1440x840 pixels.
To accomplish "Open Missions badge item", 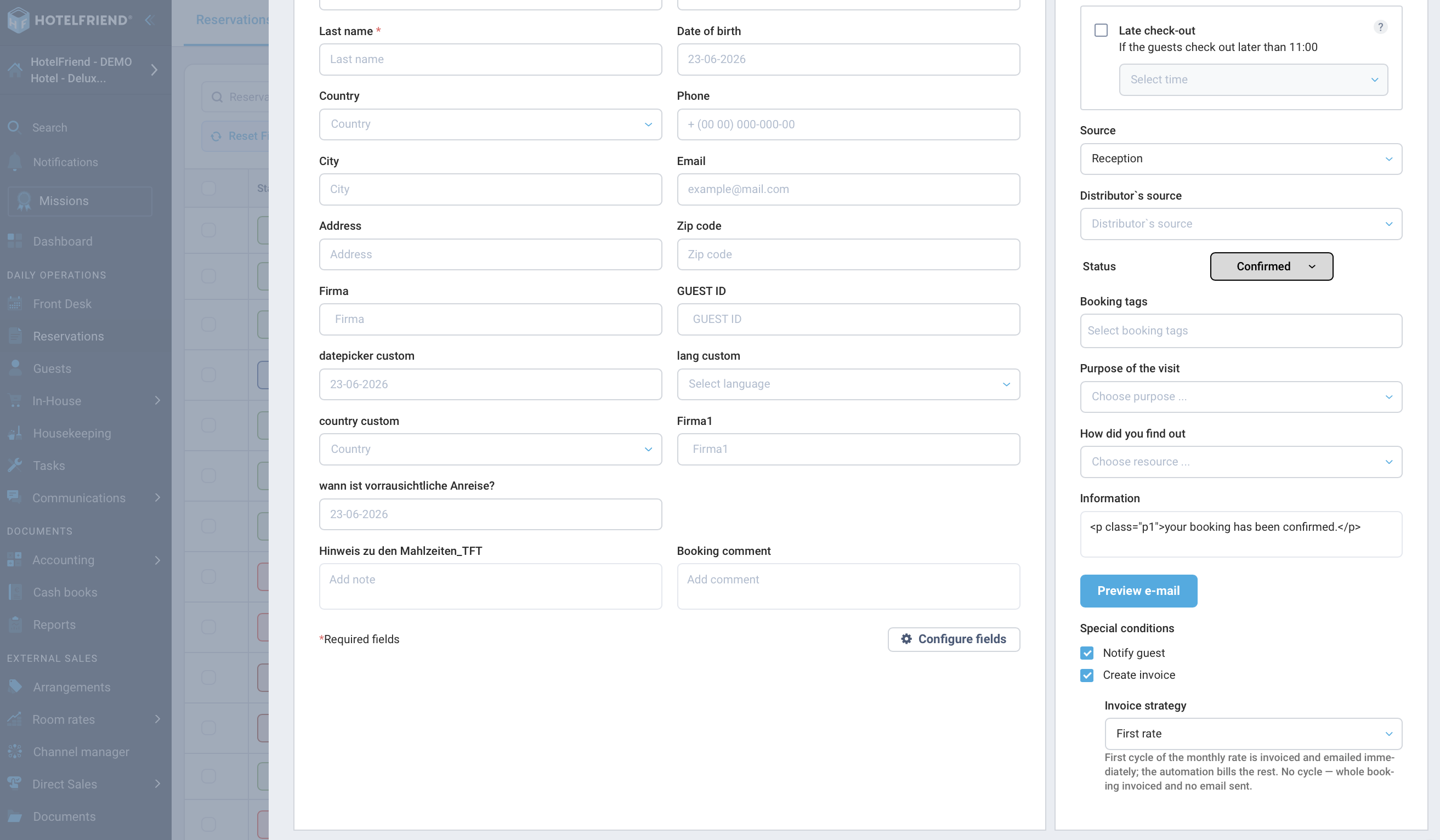I will [80, 201].
